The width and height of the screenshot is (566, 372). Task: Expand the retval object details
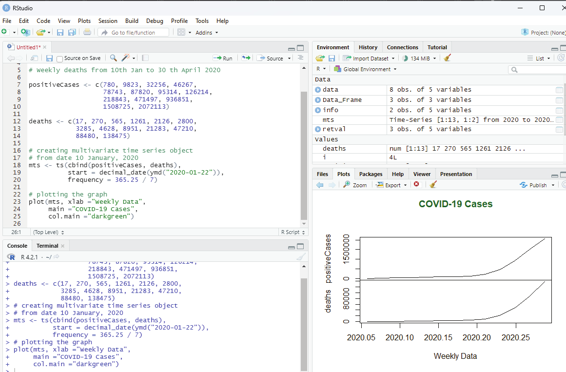pyautogui.click(x=318, y=129)
